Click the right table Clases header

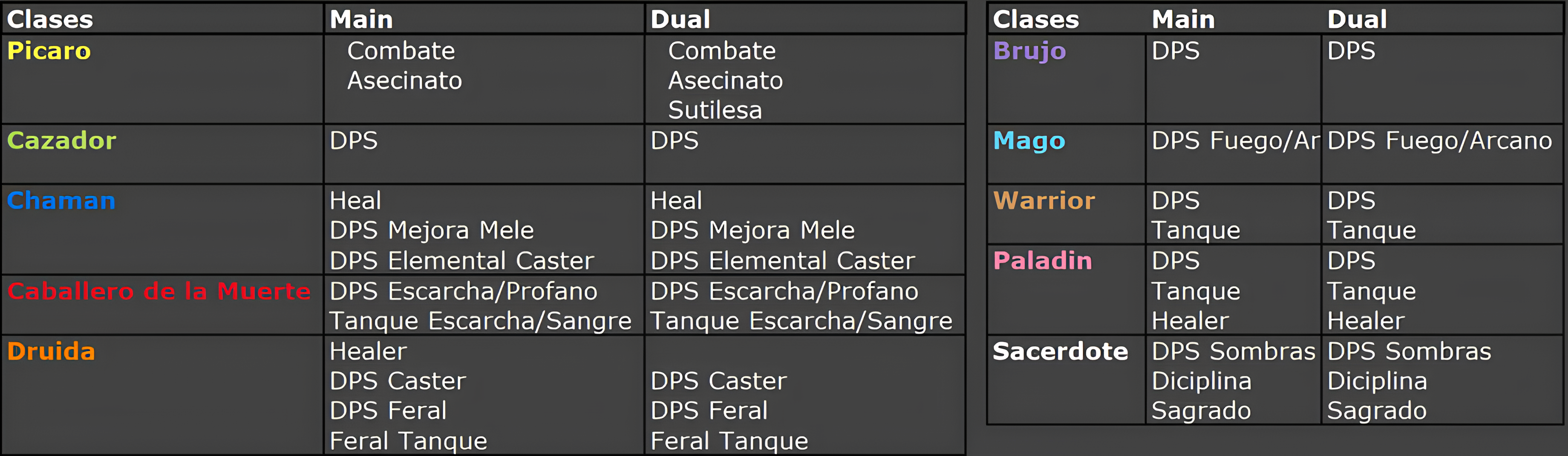[x=1035, y=20]
